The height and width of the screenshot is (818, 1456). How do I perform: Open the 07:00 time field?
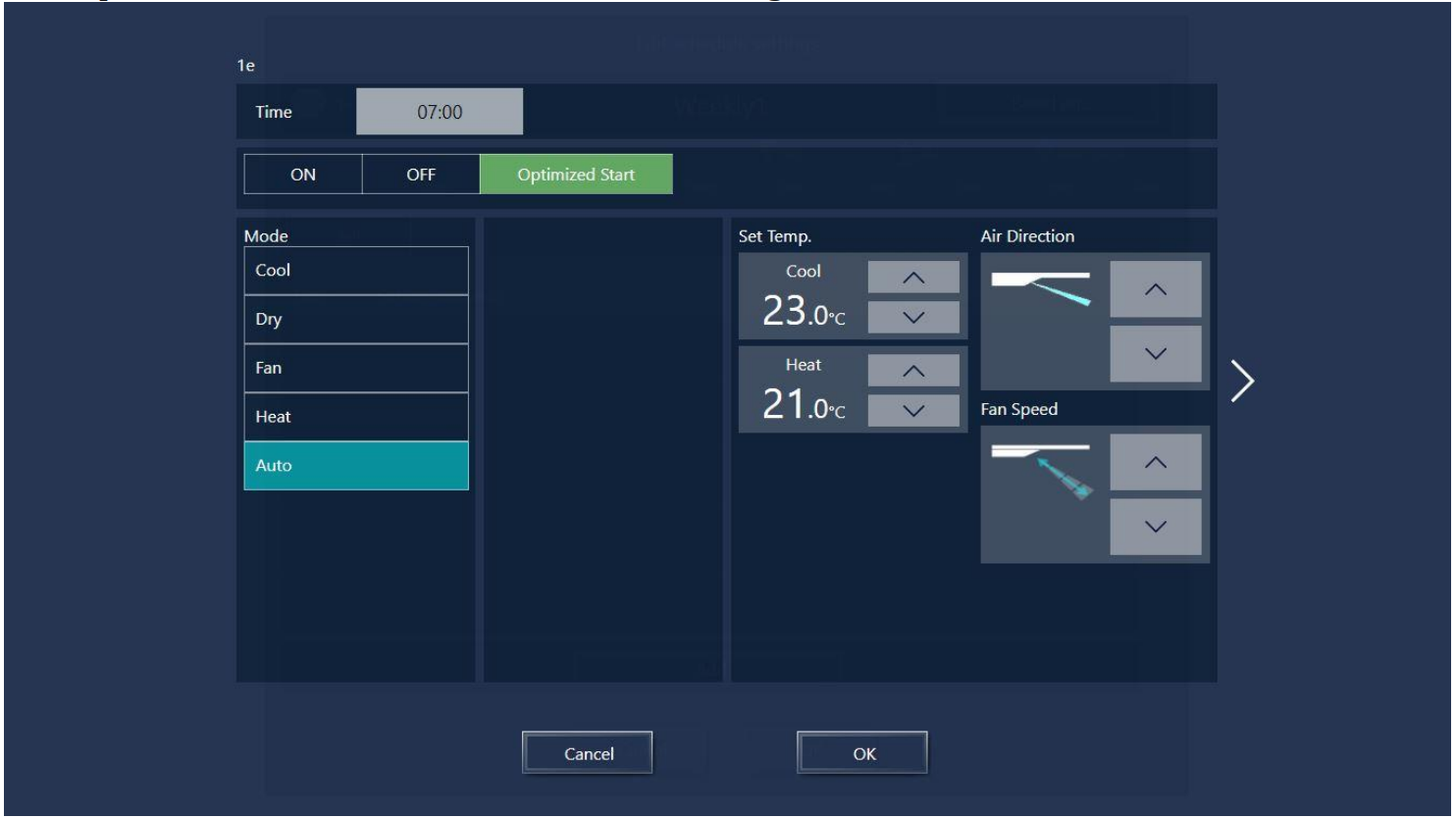pos(440,112)
